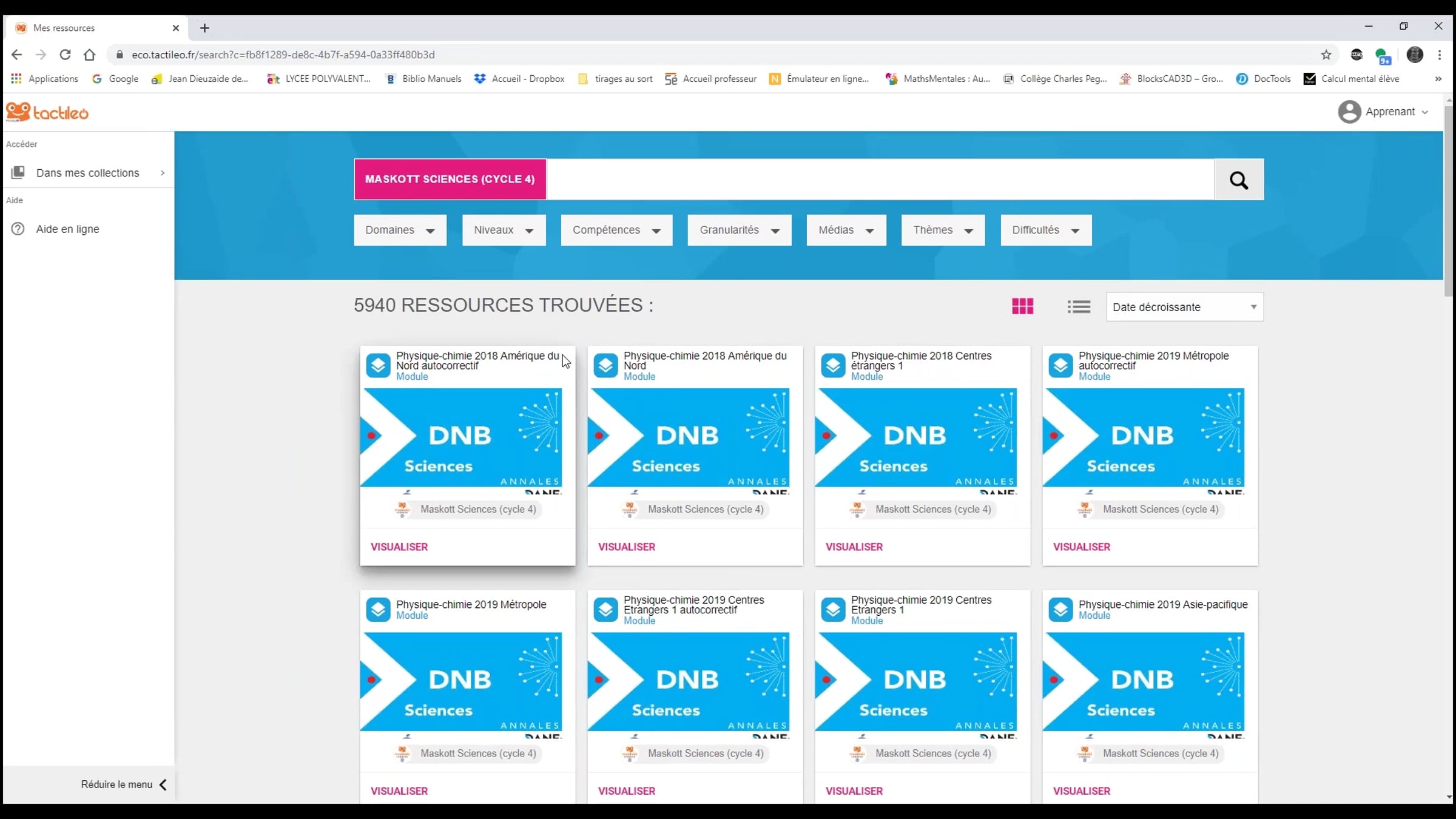Click the Maskott Sciences (Cycle 4) collection button
Viewport: 1456px width, 819px height.
(450, 180)
